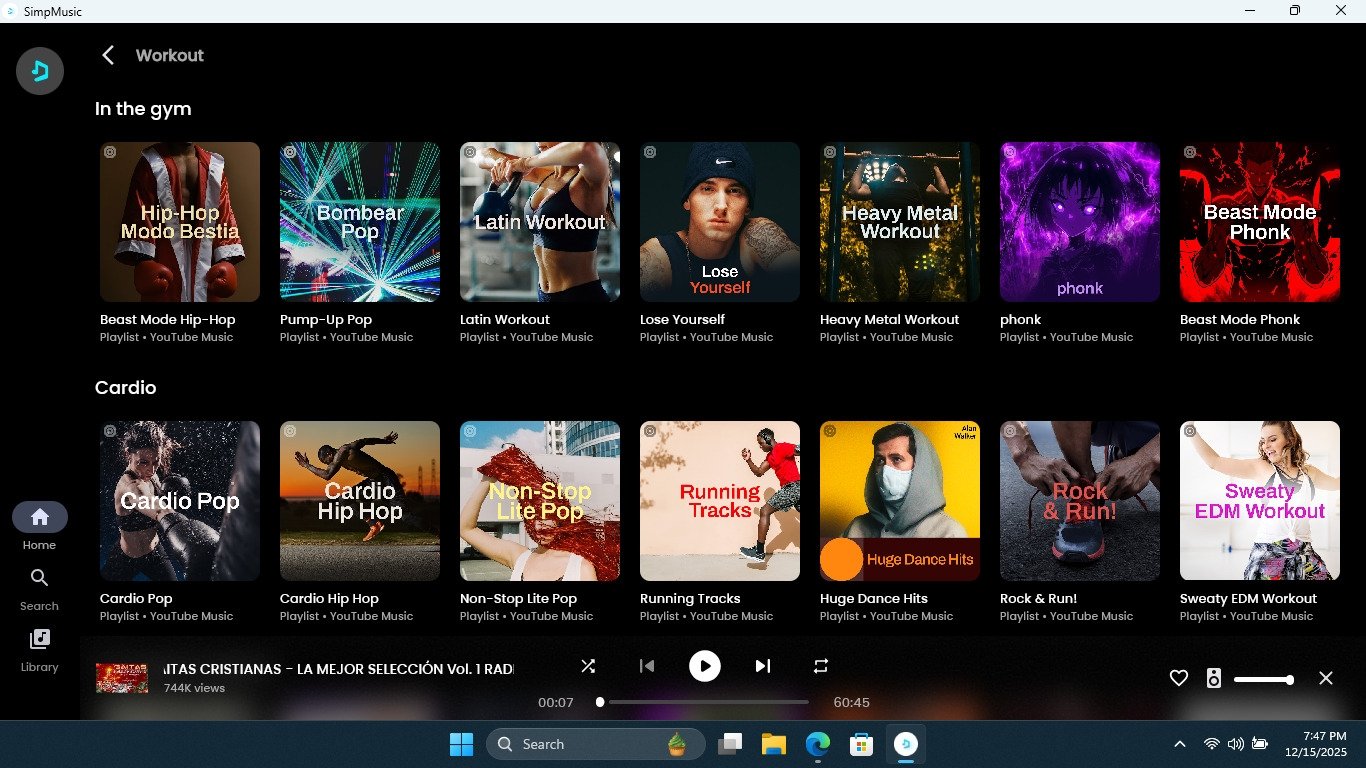Click the Running Tracks playlist title
The width and height of the screenshot is (1366, 768).
point(690,599)
